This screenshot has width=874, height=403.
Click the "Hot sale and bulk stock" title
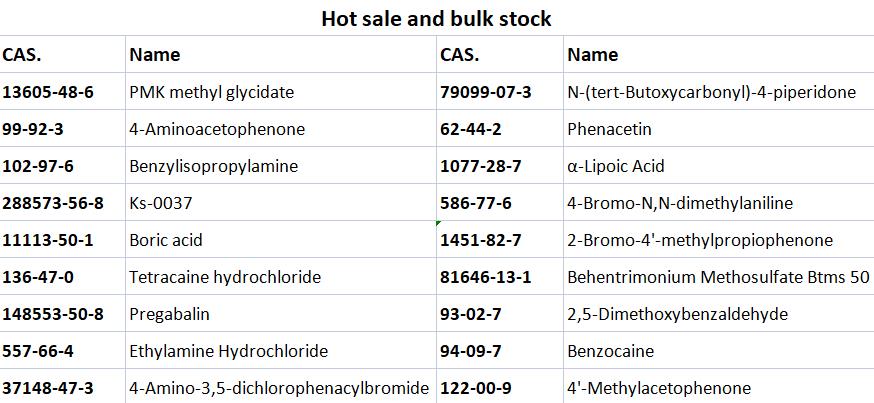tap(436, 18)
